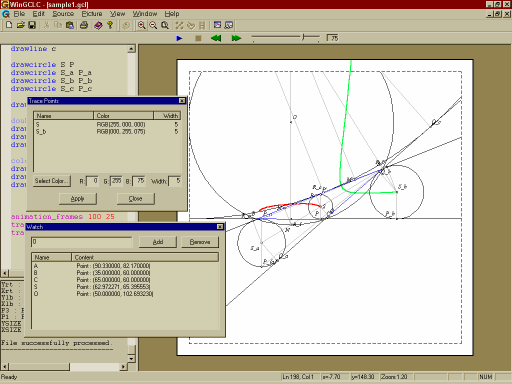Image resolution: width=512 pixels, height=384 pixels.
Task: Open a file with folder icon
Action: pyautogui.click(x=21, y=25)
